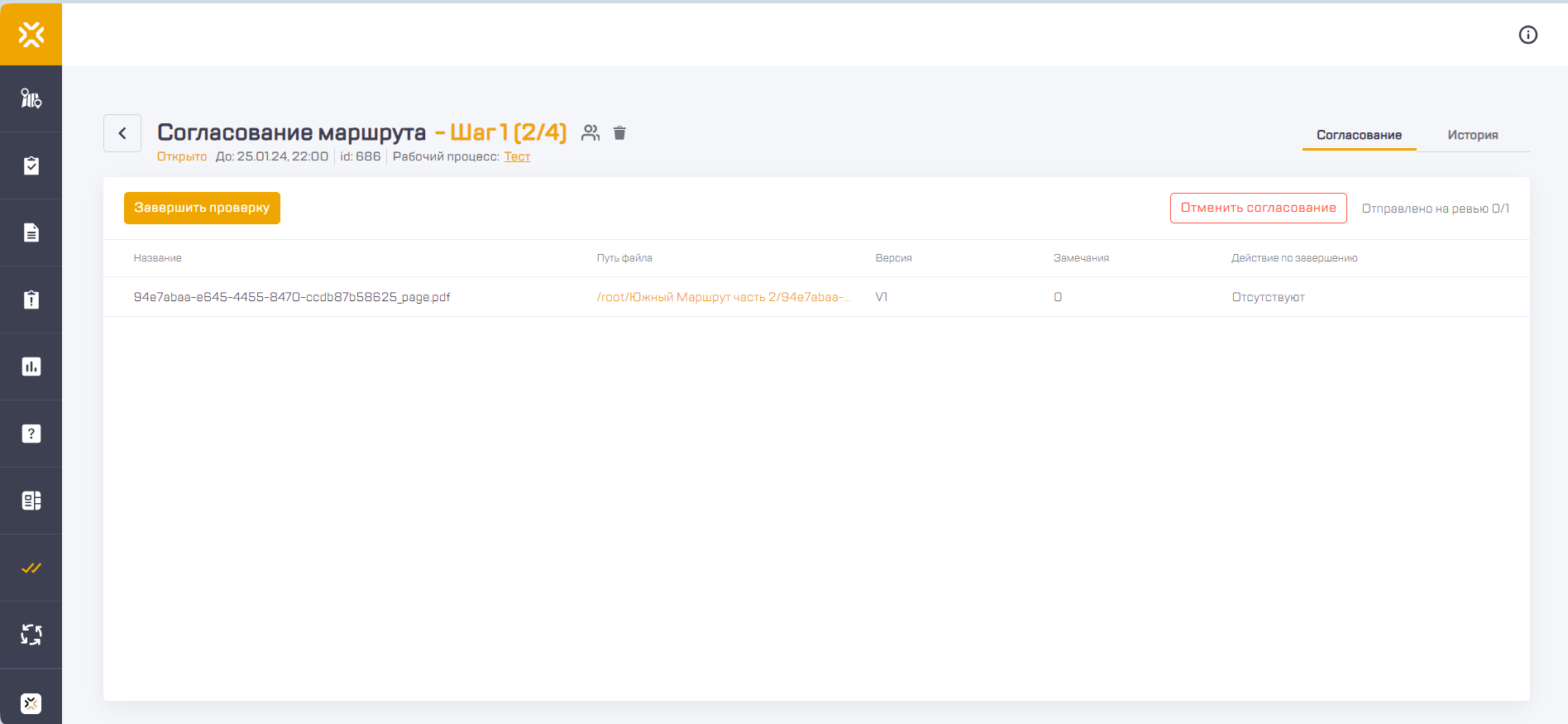Select the orange double-check approvals icon
The image size is (1568, 724).
pos(31,568)
